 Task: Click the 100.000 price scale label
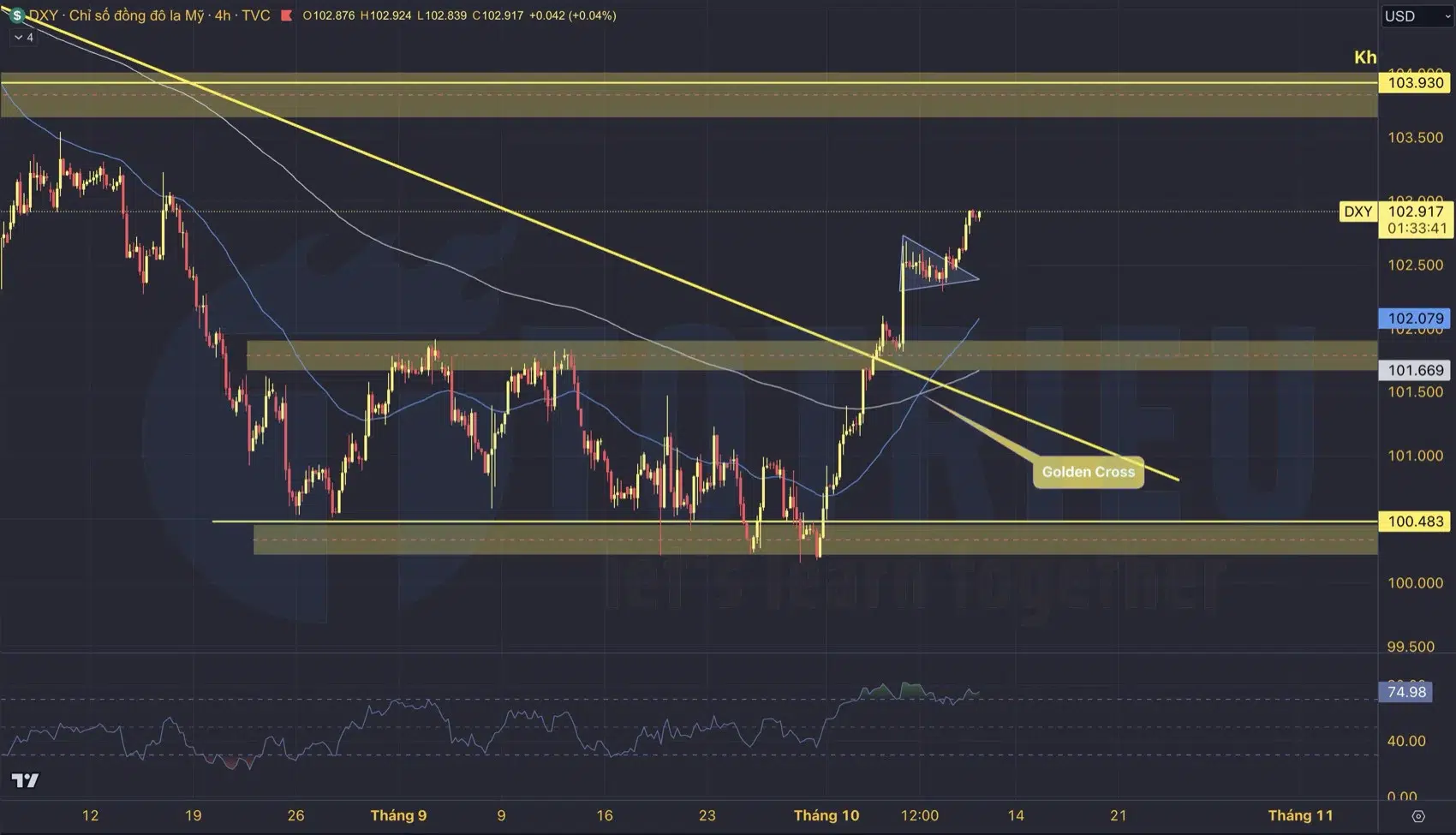coord(1415,583)
